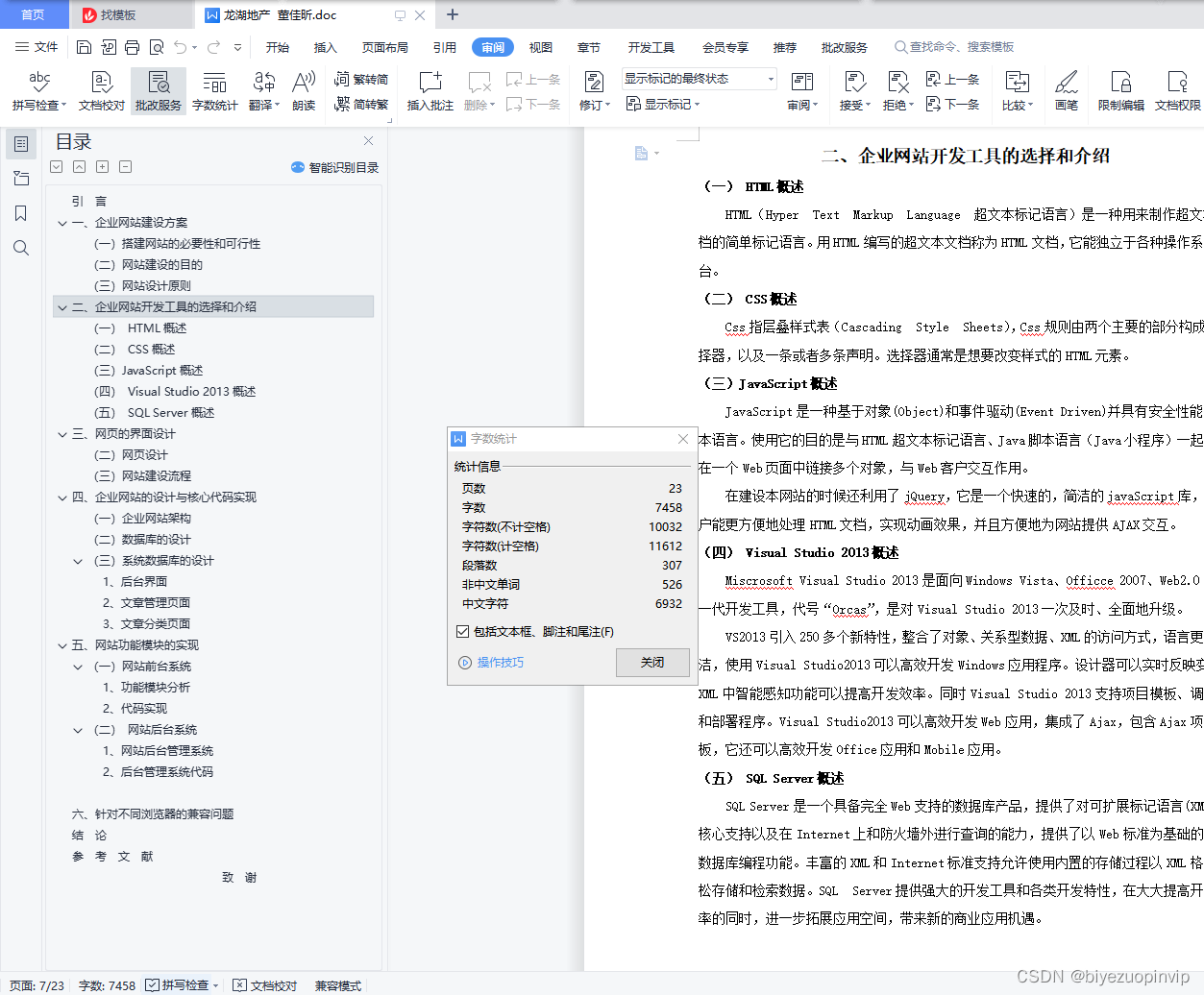Open the 拼写检查 spell check tool
Image resolution: width=1204 pixels, height=995 pixels.
pyautogui.click(x=37, y=89)
